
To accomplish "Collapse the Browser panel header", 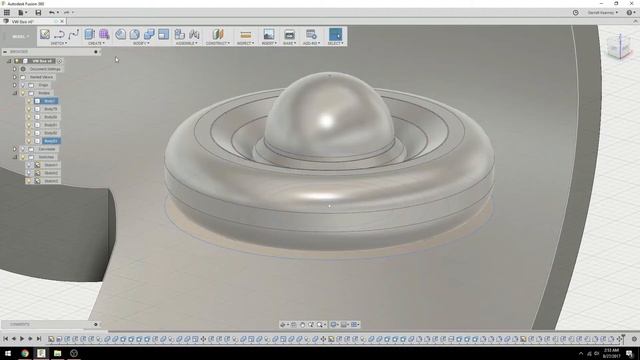I will pyautogui.click(x=5, y=52).
